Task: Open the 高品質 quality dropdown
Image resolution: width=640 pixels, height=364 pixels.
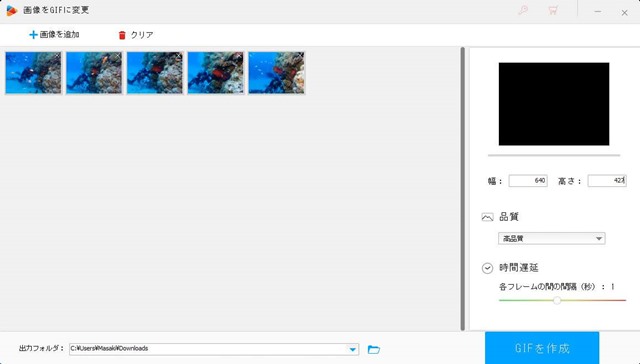Action: [551, 239]
